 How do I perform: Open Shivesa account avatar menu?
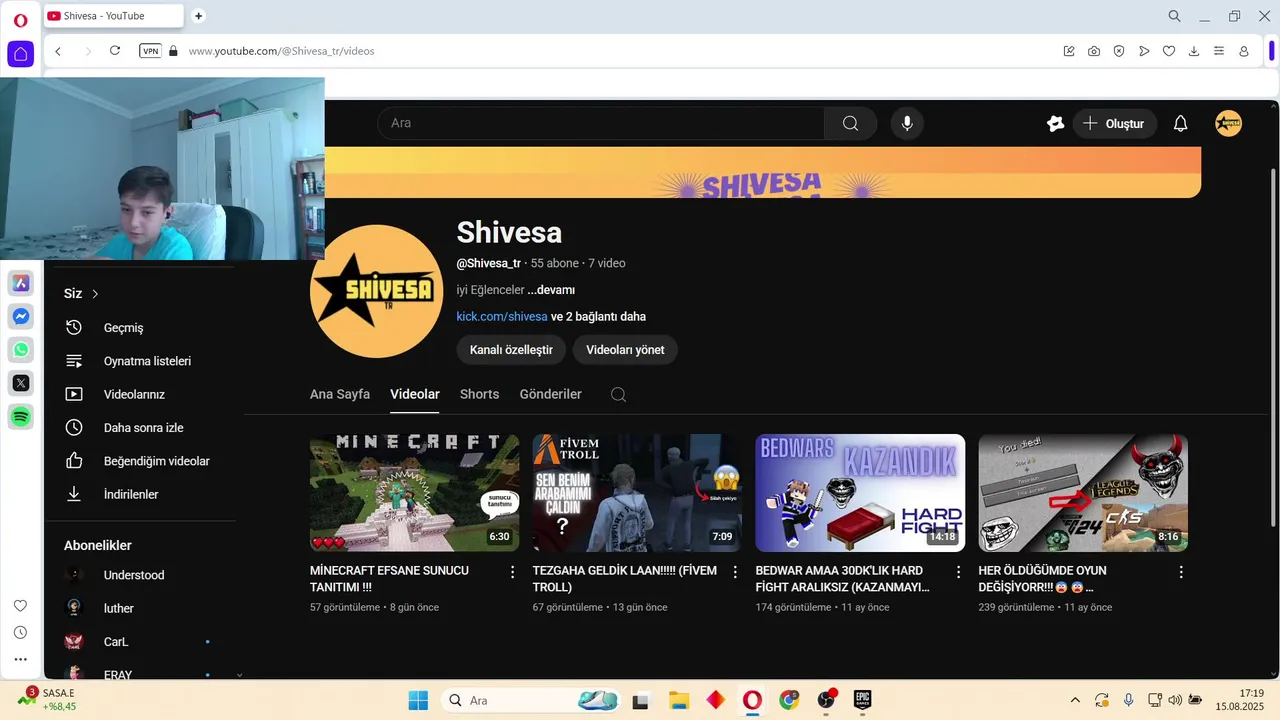(x=1228, y=123)
